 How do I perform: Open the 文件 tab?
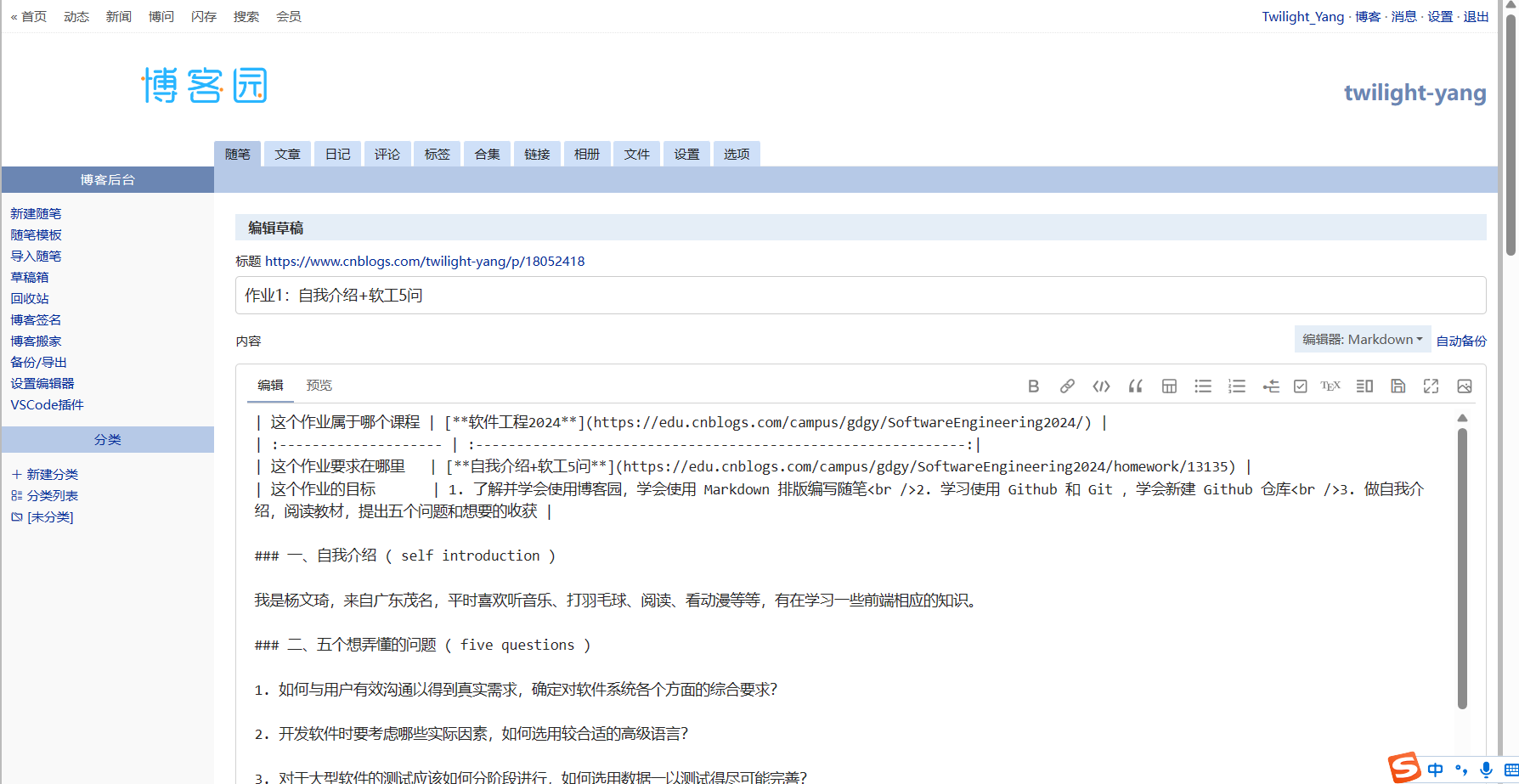[636, 154]
